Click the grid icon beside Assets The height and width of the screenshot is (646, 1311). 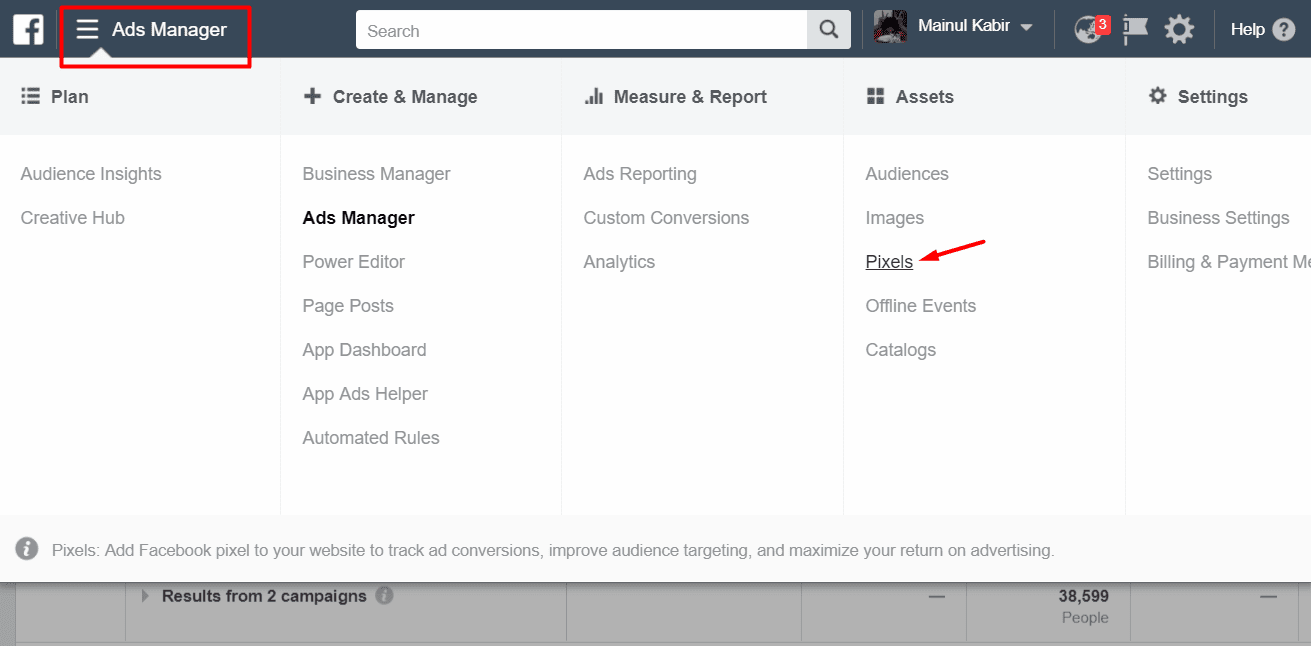(x=876, y=96)
